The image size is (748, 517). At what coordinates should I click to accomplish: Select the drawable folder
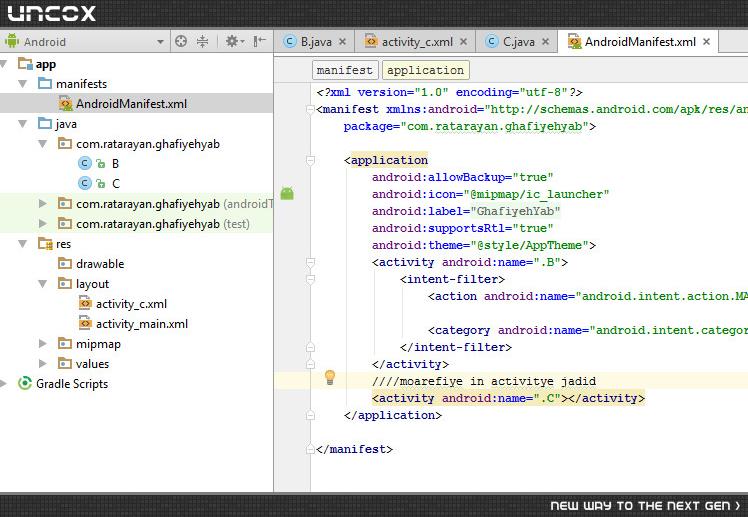point(100,264)
